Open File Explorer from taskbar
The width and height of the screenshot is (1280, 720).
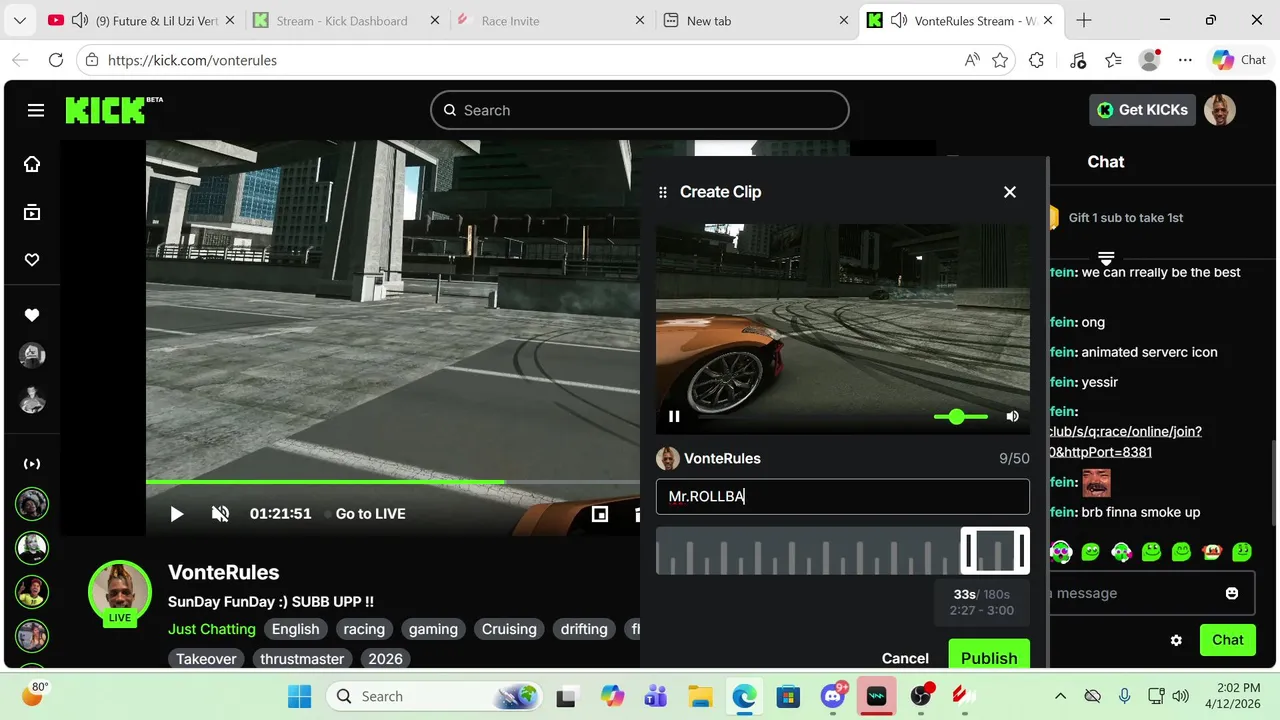click(x=700, y=696)
